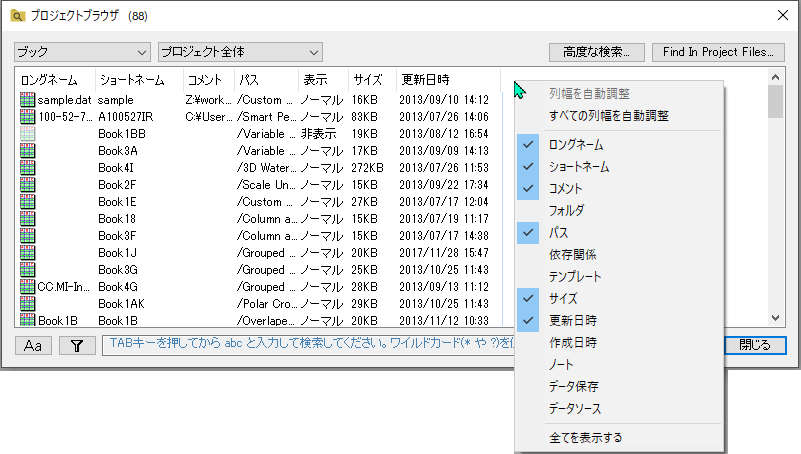Uncheck 更新日時 column in context menu

coord(620,320)
